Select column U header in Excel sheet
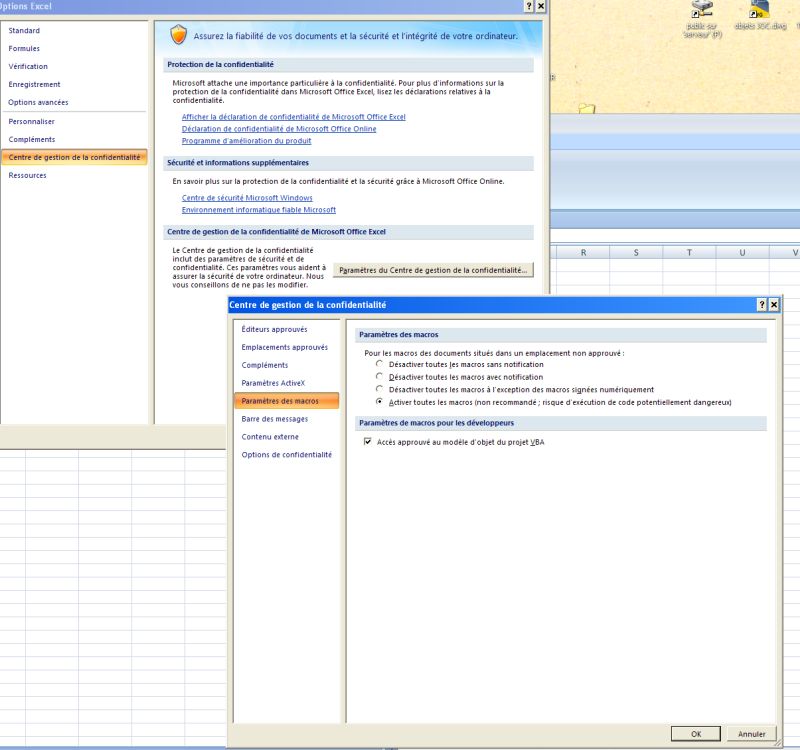The width and height of the screenshot is (800, 750). click(742, 253)
